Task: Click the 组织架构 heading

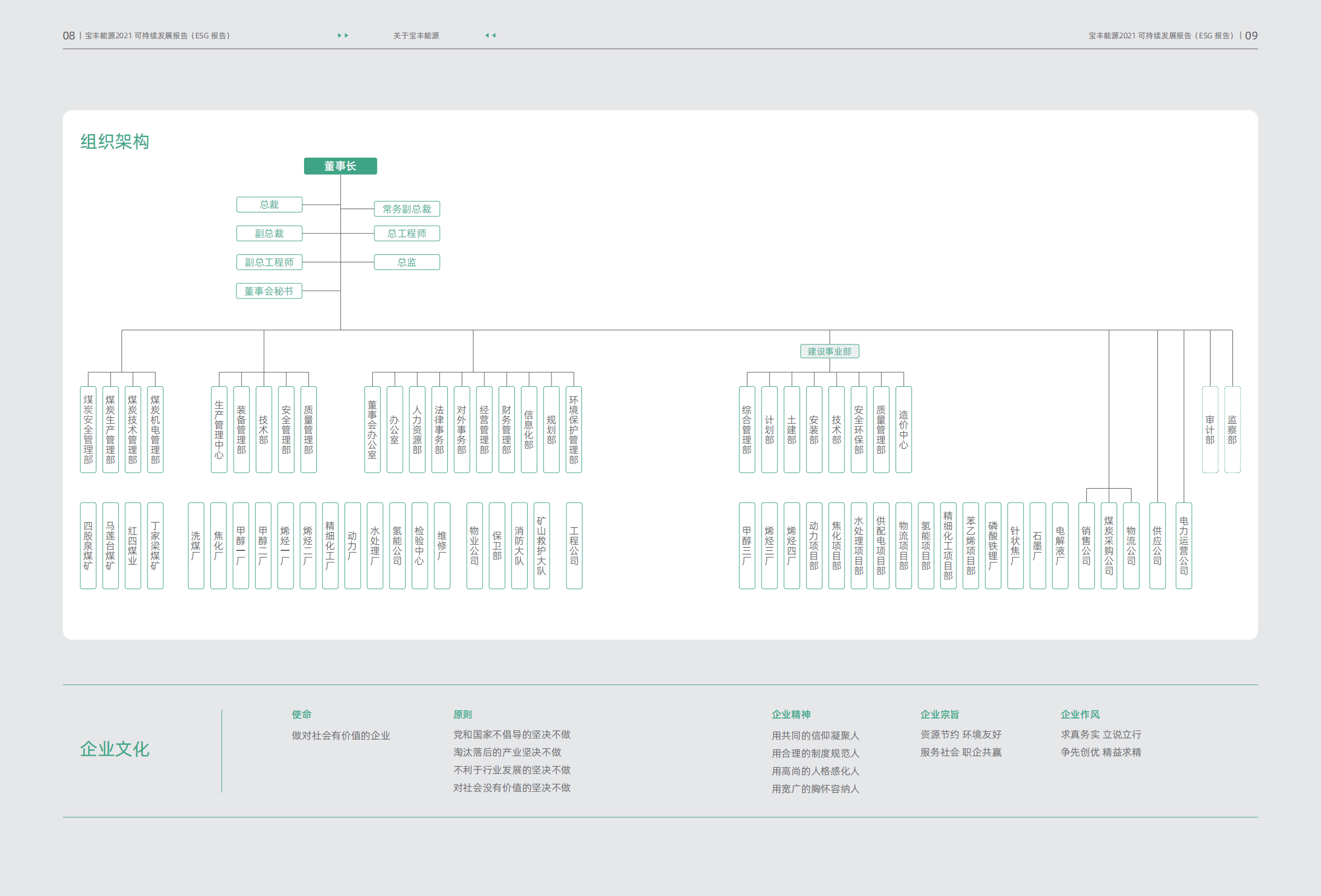Action: (115, 141)
